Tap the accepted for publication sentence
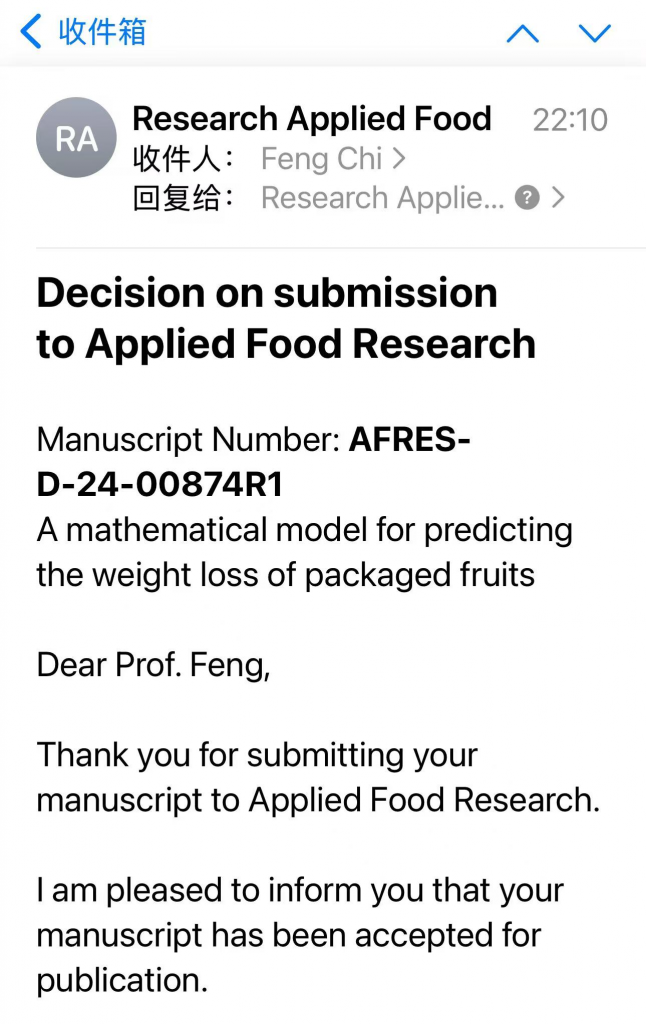646x1024 pixels. point(300,935)
